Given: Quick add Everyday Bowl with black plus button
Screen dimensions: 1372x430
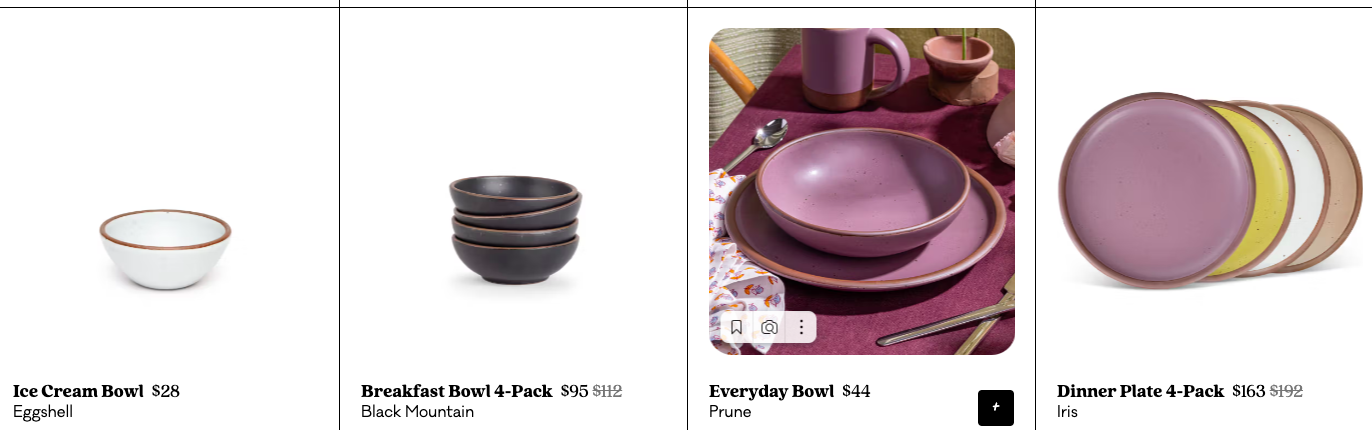Looking at the screenshot, I should (x=996, y=407).
